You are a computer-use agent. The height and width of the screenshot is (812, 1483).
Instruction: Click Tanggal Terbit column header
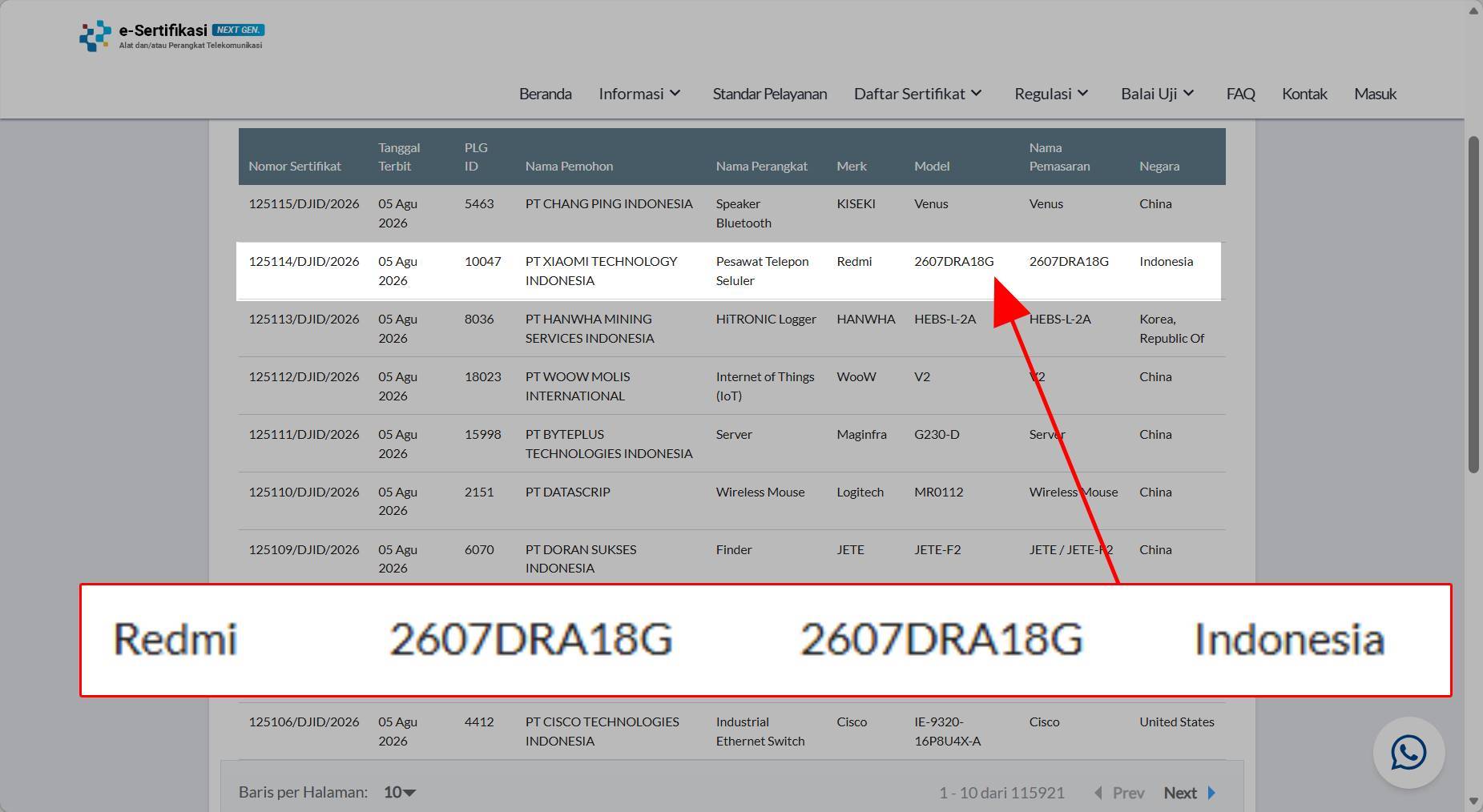tap(399, 157)
